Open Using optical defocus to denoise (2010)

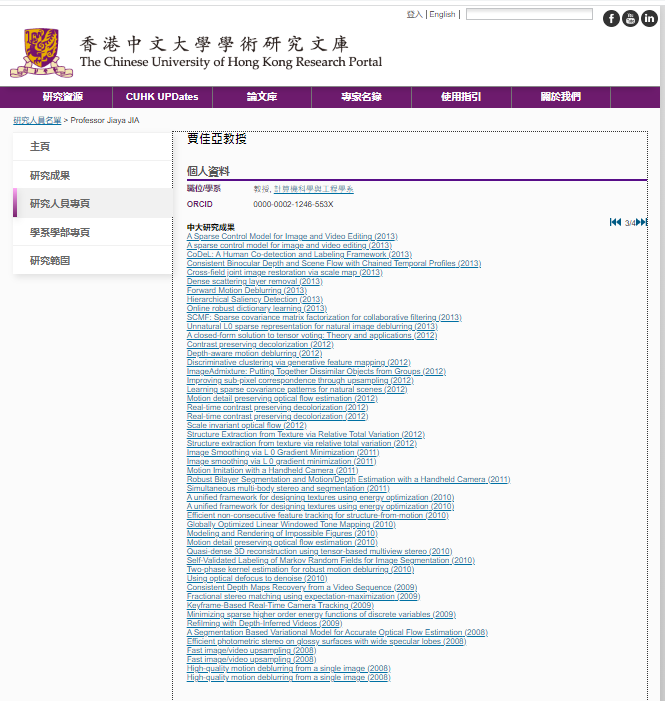257,579
